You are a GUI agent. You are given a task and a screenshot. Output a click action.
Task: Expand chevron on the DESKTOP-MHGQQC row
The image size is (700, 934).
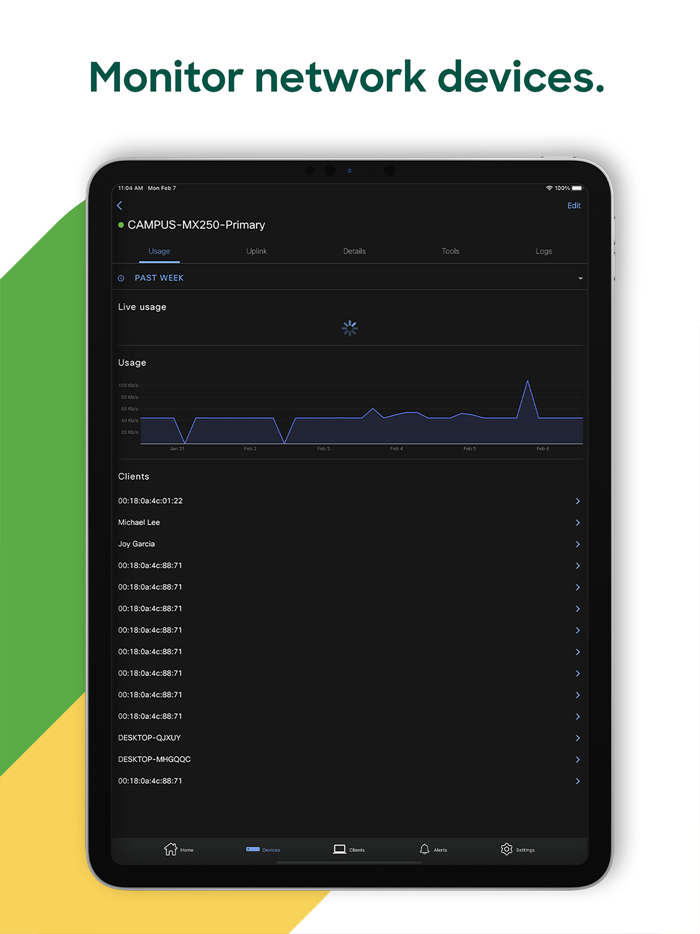[x=577, y=759]
